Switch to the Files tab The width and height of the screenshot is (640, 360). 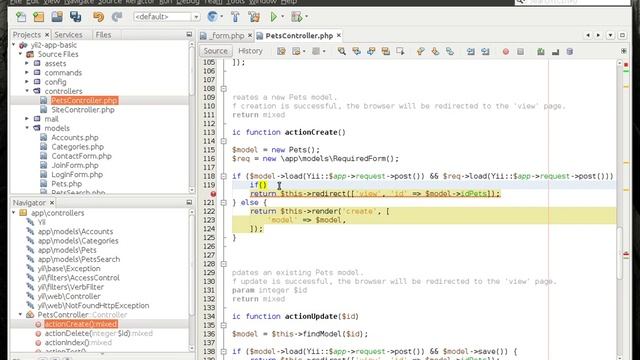[103, 35]
